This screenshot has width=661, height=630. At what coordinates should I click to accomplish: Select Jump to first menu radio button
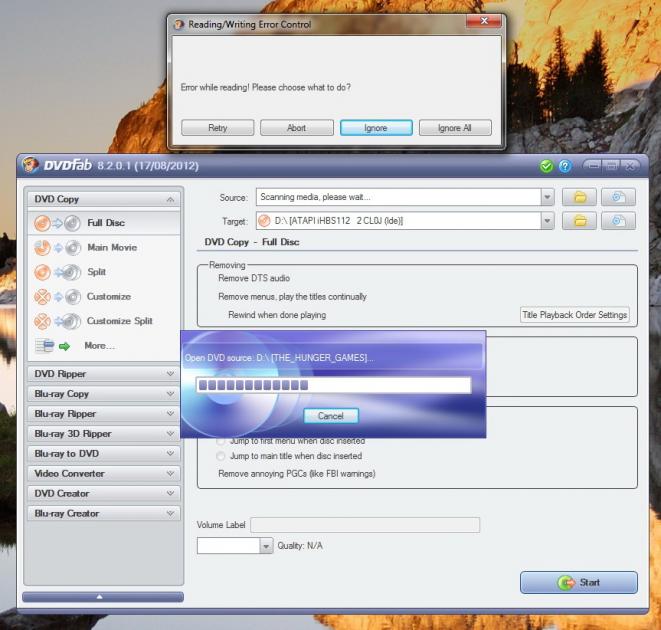(x=220, y=441)
